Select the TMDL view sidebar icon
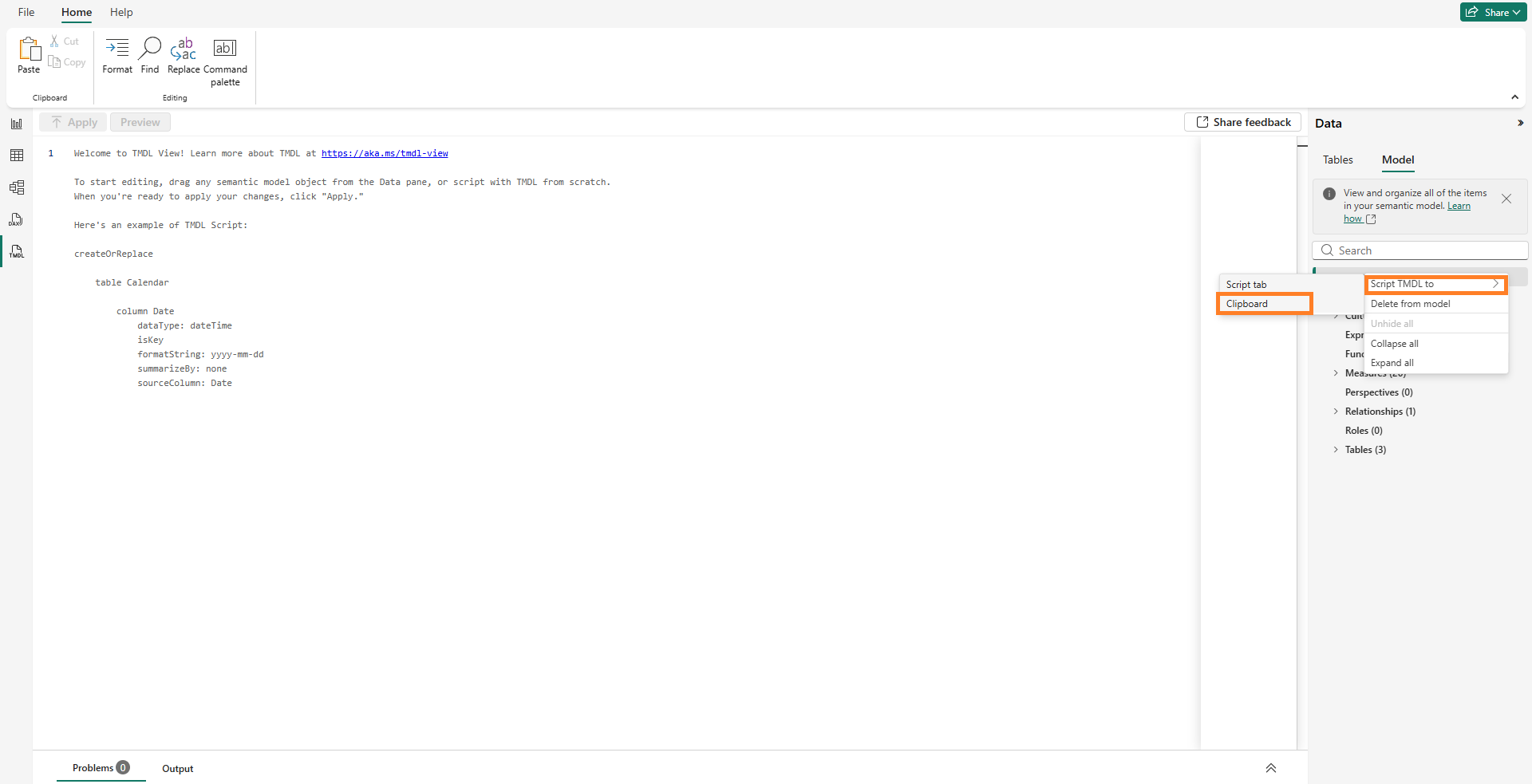Viewport: 1532px width, 784px height. [17, 251]
